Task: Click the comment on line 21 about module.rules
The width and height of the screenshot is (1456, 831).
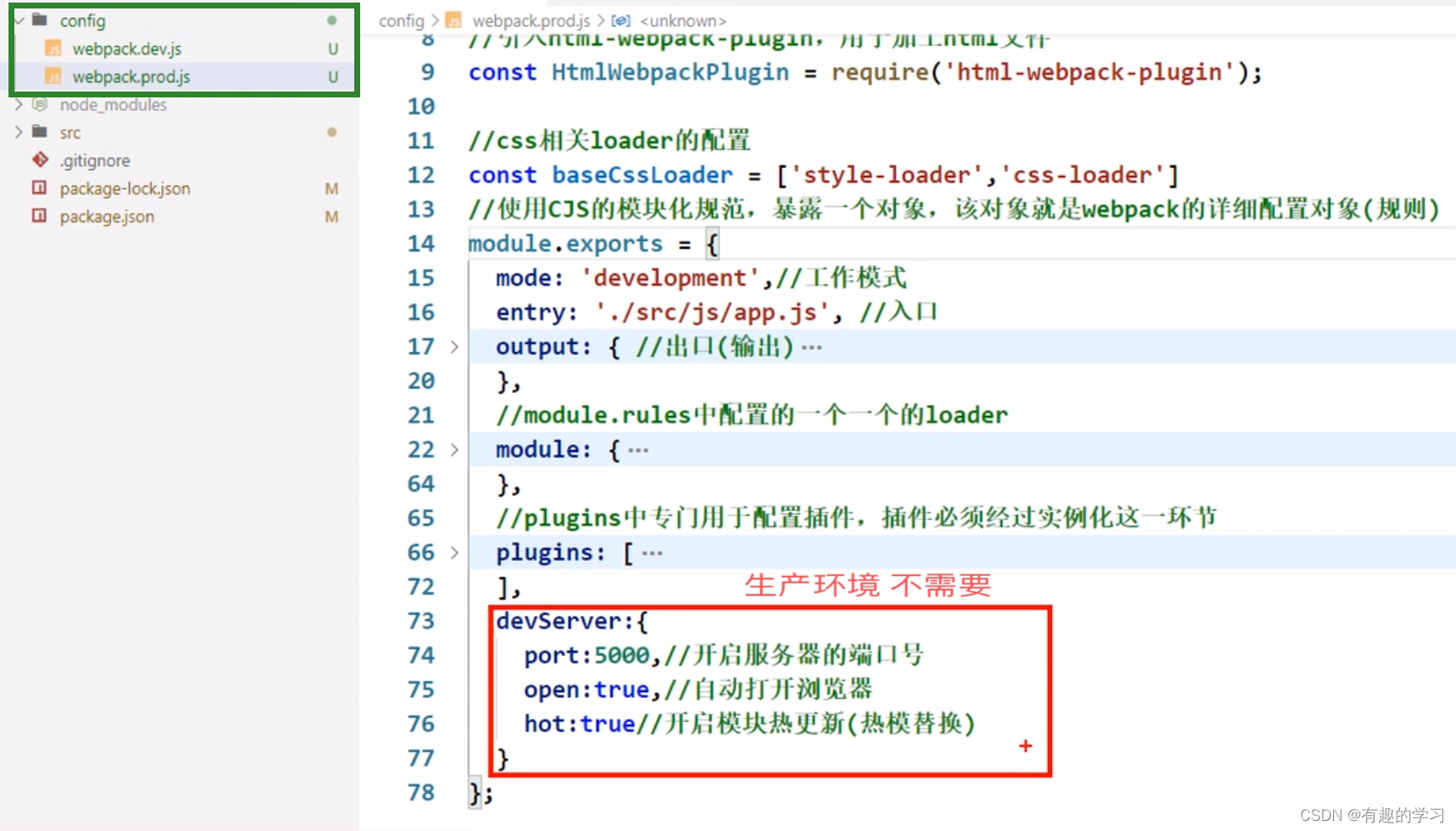Action: click(x=753, y=415)
